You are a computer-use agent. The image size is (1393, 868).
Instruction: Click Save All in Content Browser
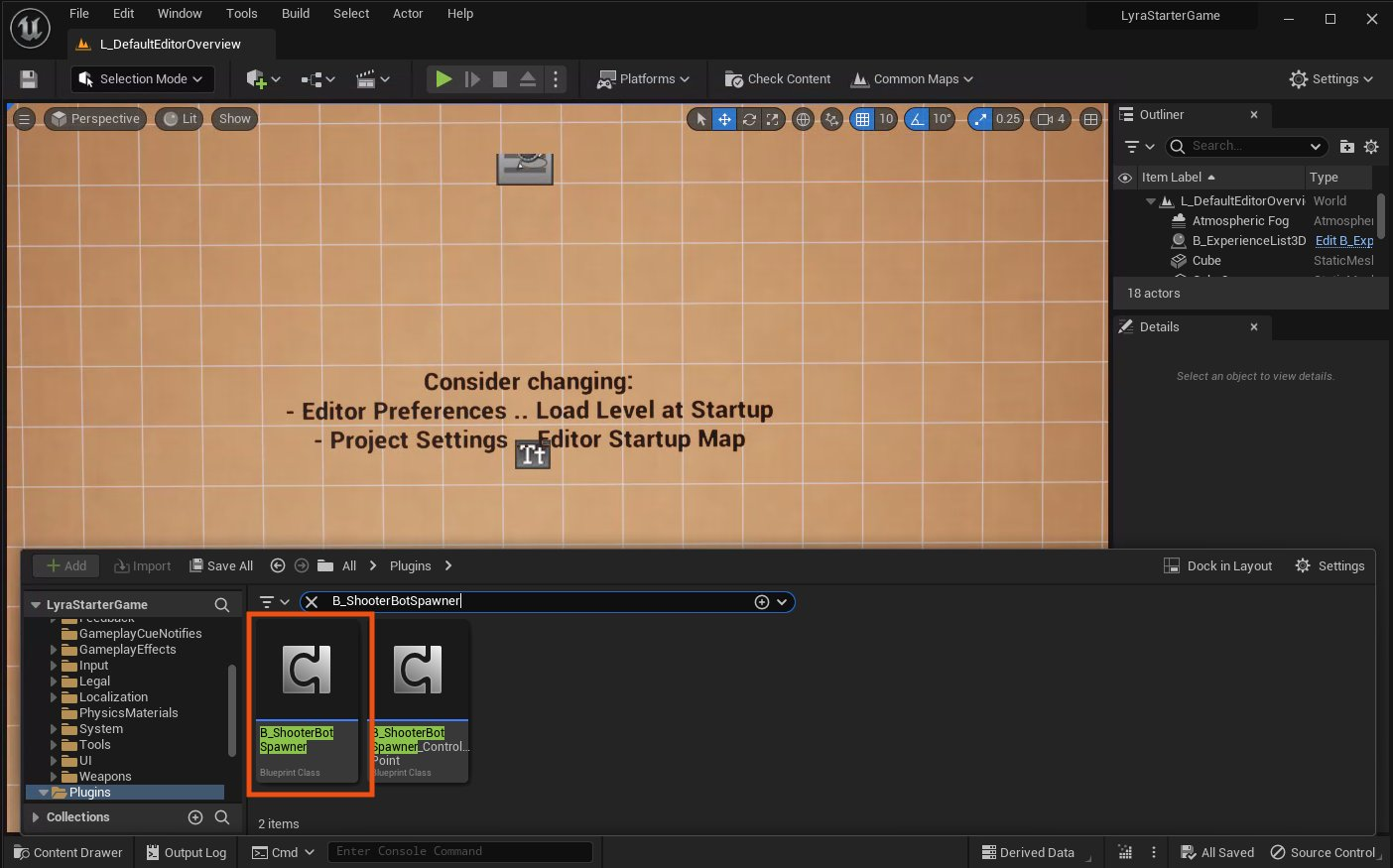tap(221, 565)
